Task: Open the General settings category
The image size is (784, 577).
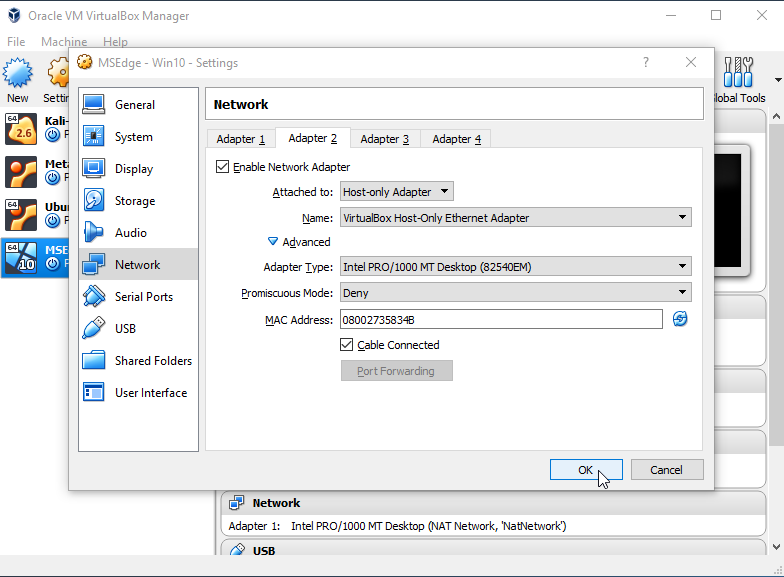Action: click(x=135, y=105)
